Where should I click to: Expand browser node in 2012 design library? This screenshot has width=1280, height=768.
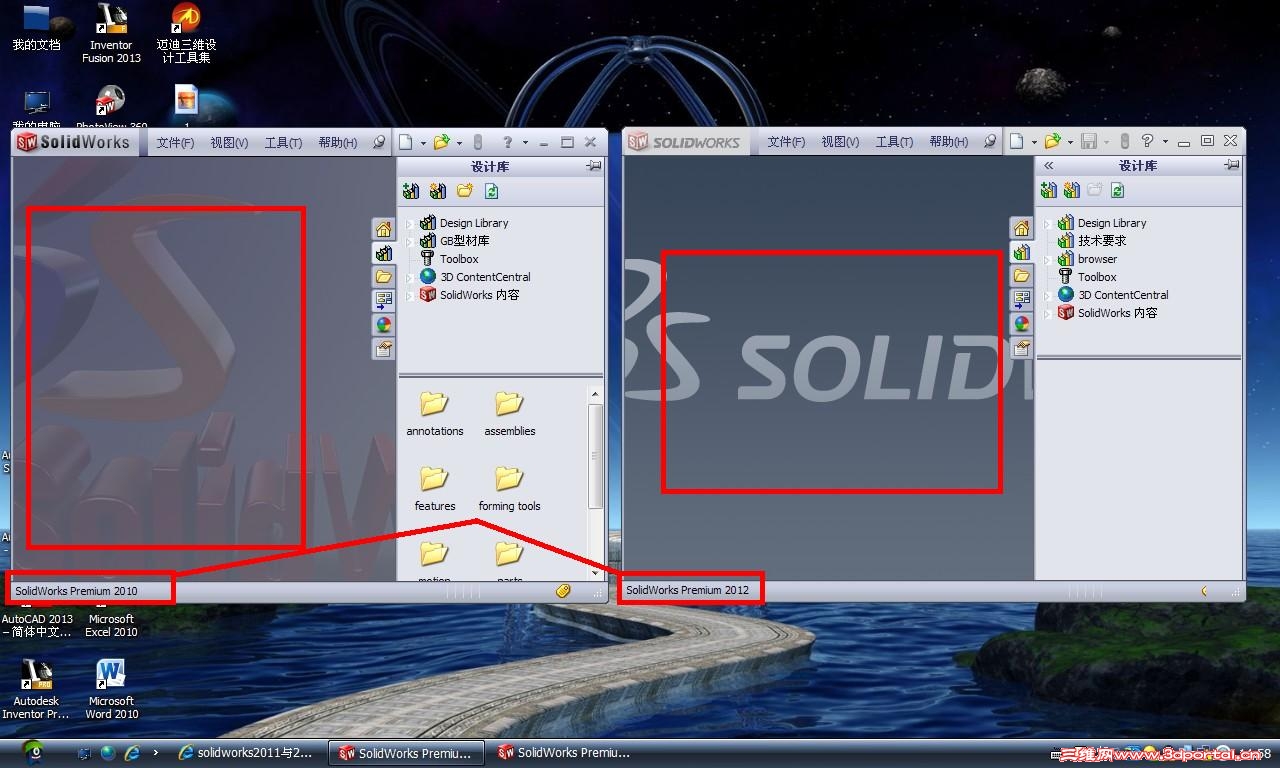point(1047,260)
